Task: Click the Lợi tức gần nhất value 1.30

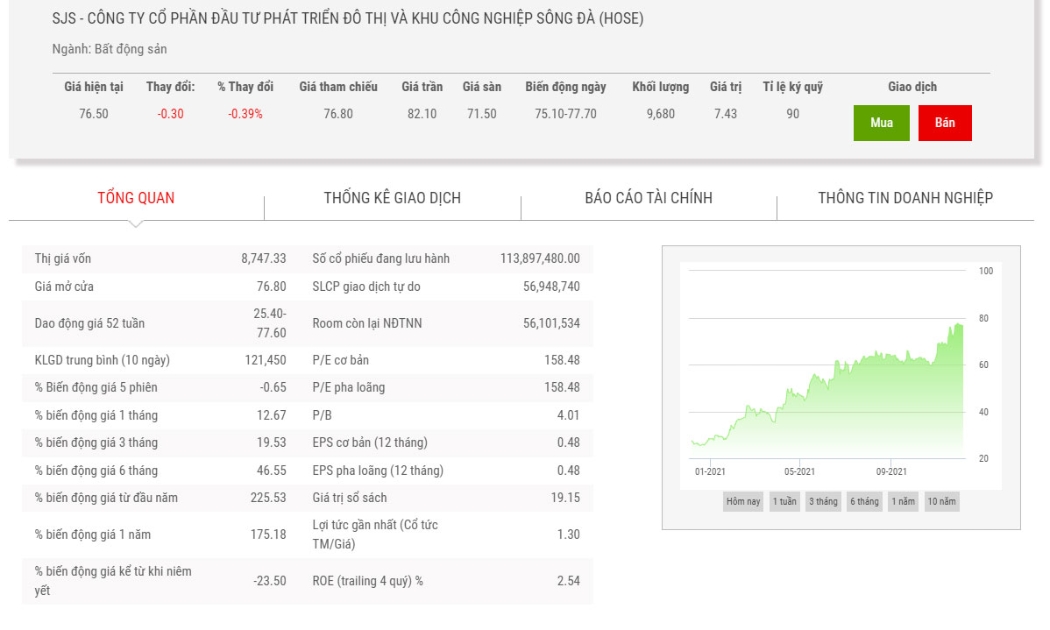Action: pos(569,534)
